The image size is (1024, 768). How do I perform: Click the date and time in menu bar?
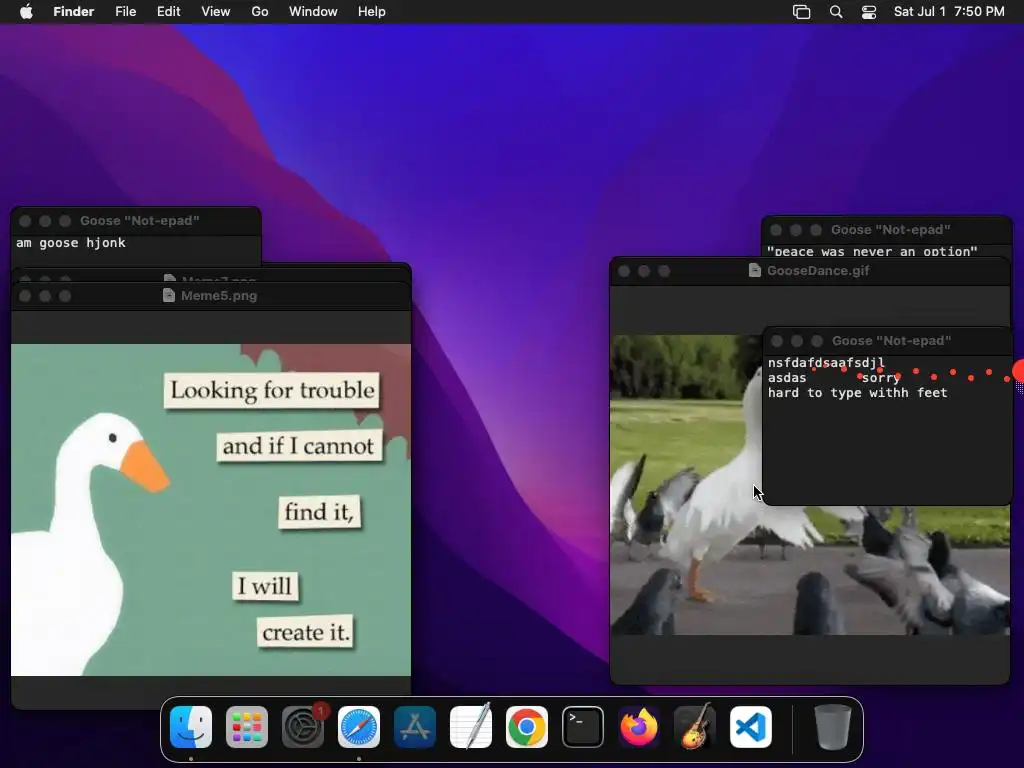(949, 12)
